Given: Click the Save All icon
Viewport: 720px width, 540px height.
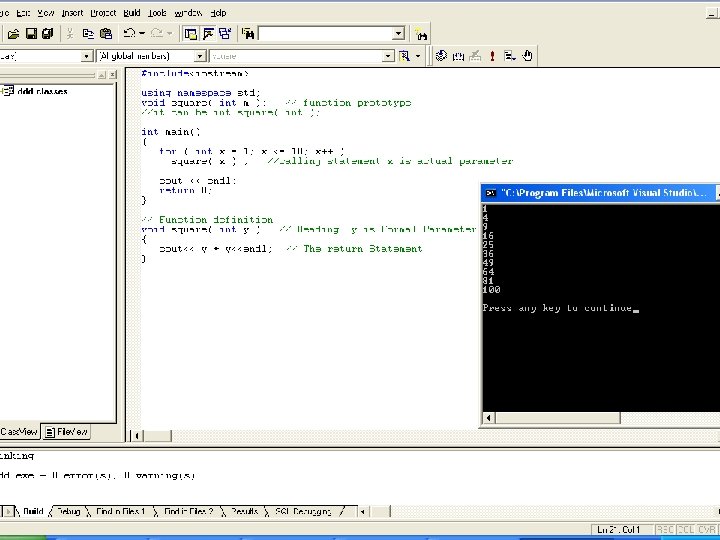Looking at the screenshot, I should pyautogui.click(x=47, y=33).
